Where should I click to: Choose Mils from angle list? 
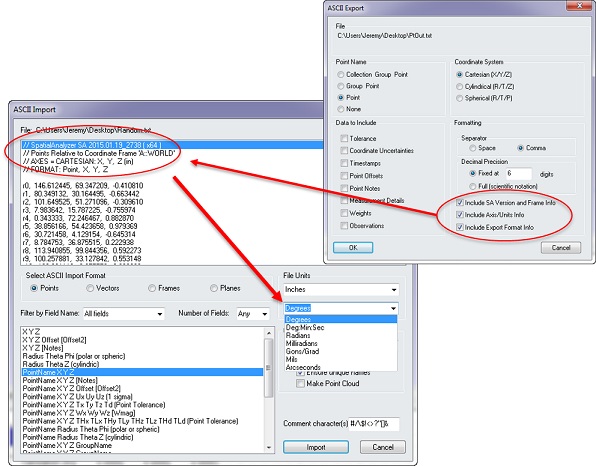(341, 359)
